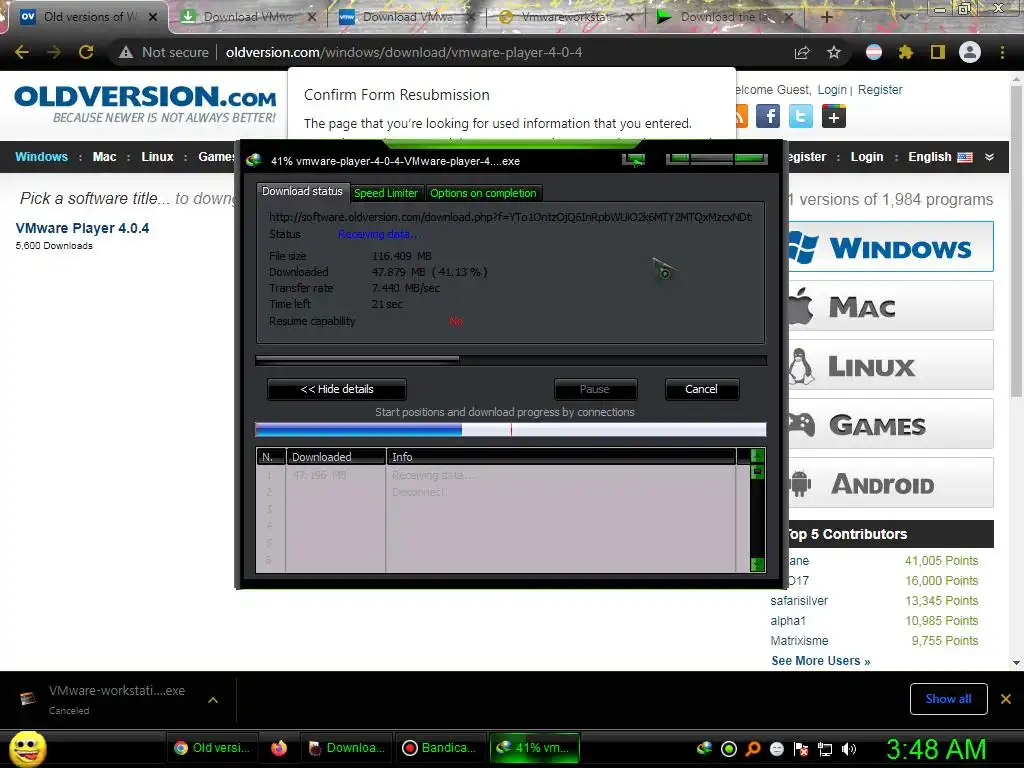
Task: Share this page via the address bar icon
Action: pyautogui.click(x=802, y=52)
